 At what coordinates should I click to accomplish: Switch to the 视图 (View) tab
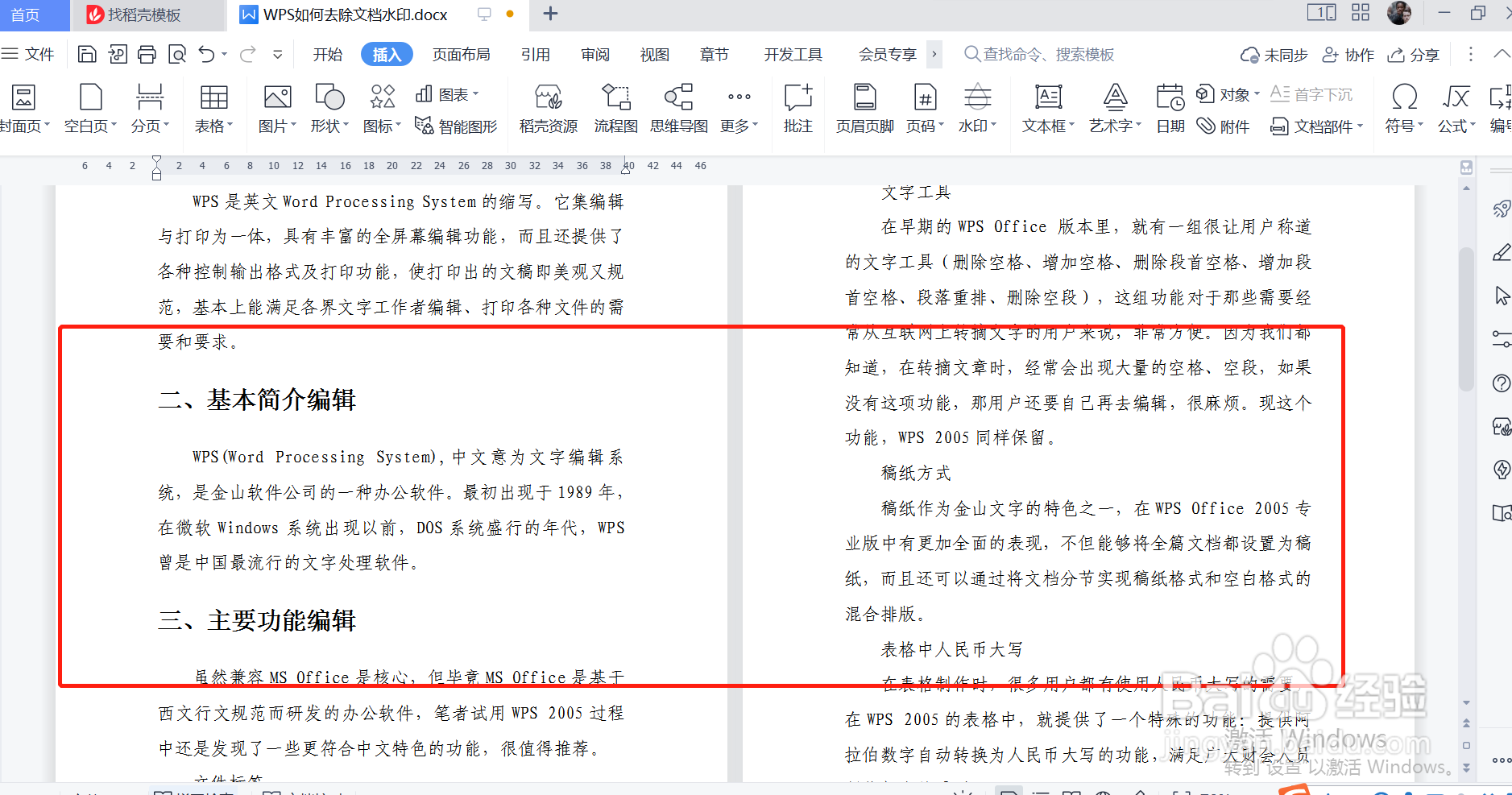[x=655, y=54]
